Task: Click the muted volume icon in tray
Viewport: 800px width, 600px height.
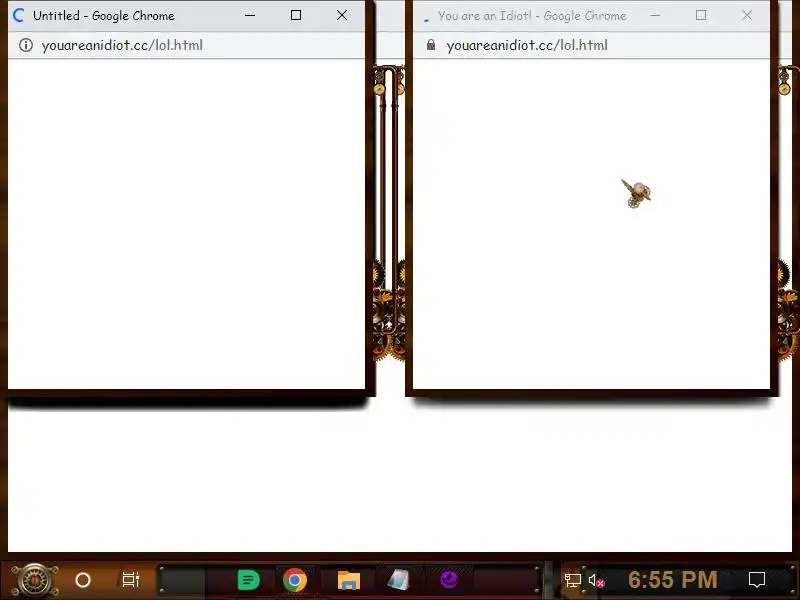Action: point(596,581)
